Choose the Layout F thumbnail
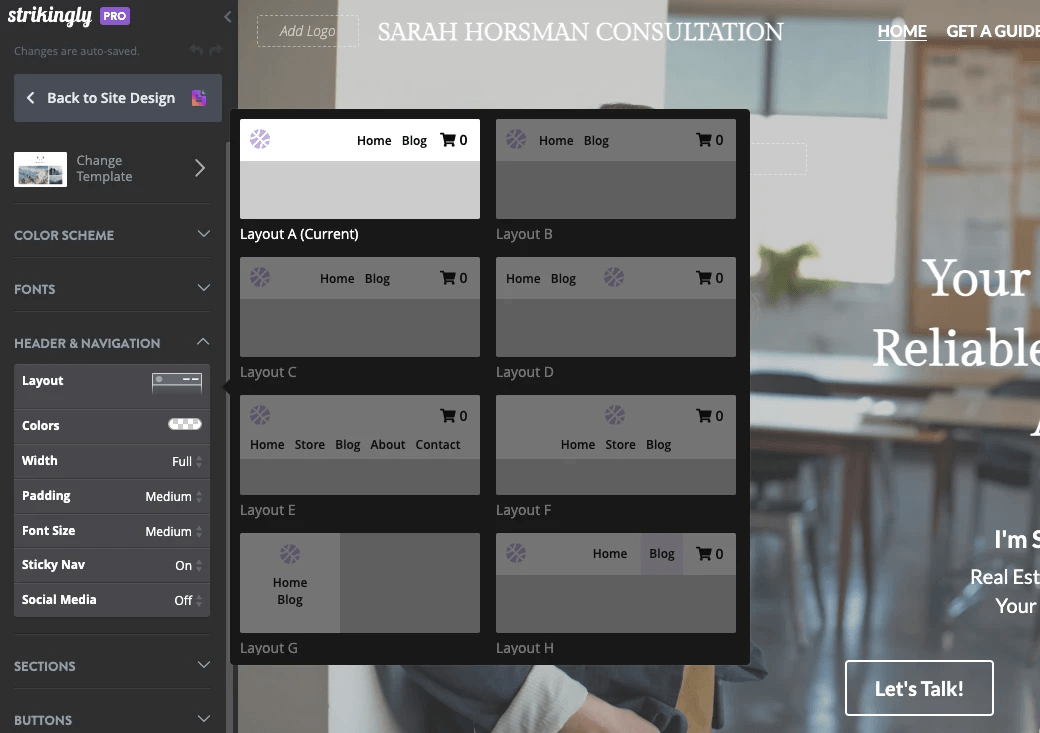The width and height of the screenshot is (1040, 733). [x=616, y=445]
